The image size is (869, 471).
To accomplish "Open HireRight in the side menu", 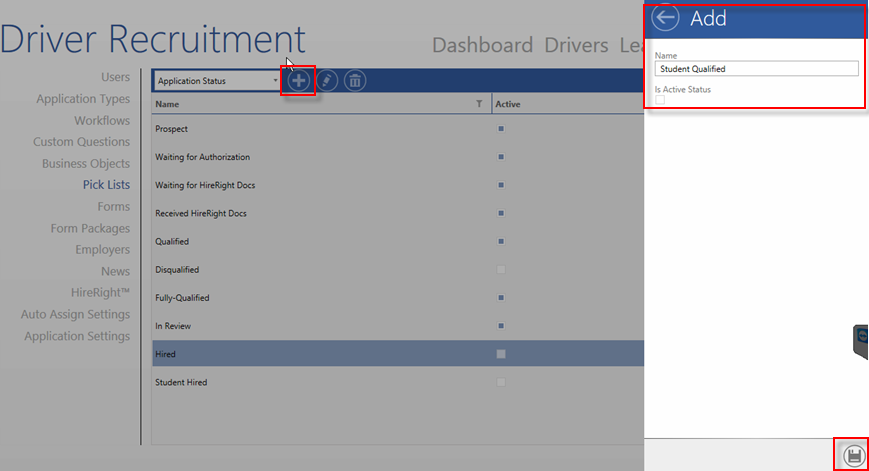I will click(x=100, y=293).
